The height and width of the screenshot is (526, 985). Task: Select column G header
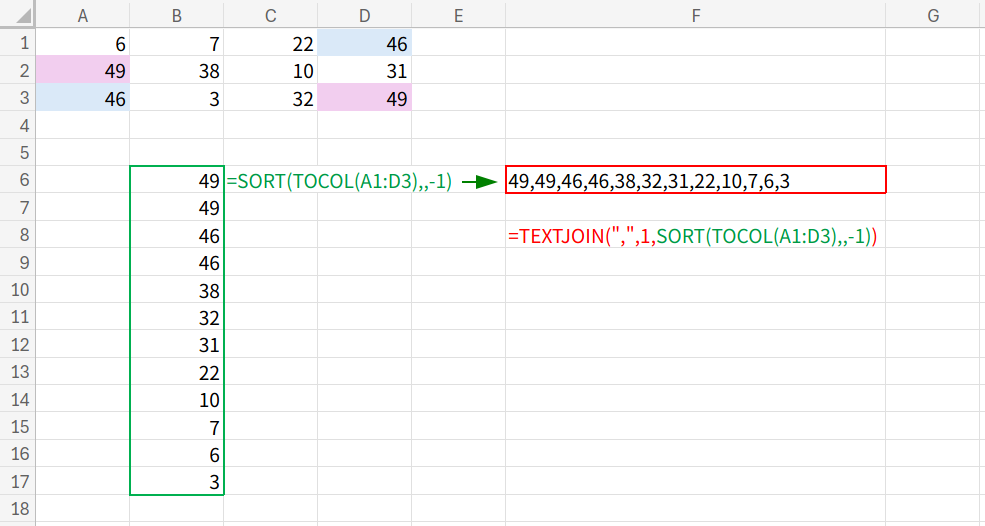point(933,14)
